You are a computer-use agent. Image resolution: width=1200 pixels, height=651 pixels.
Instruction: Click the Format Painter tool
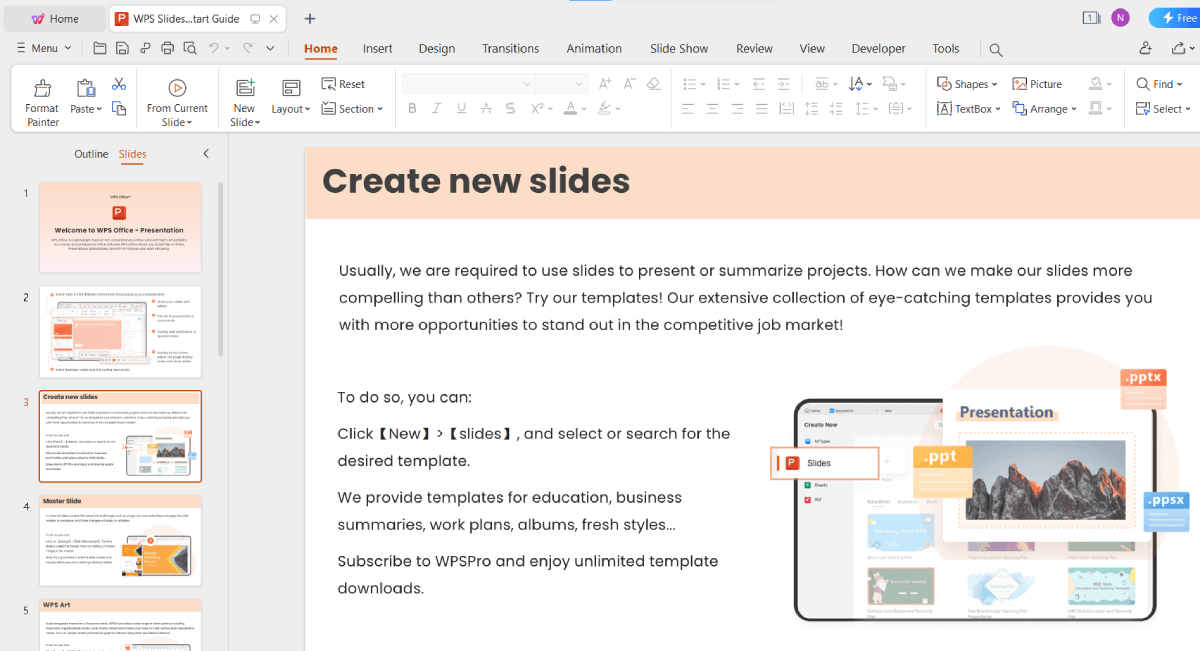pyautogui.click(x=42, y=102)
